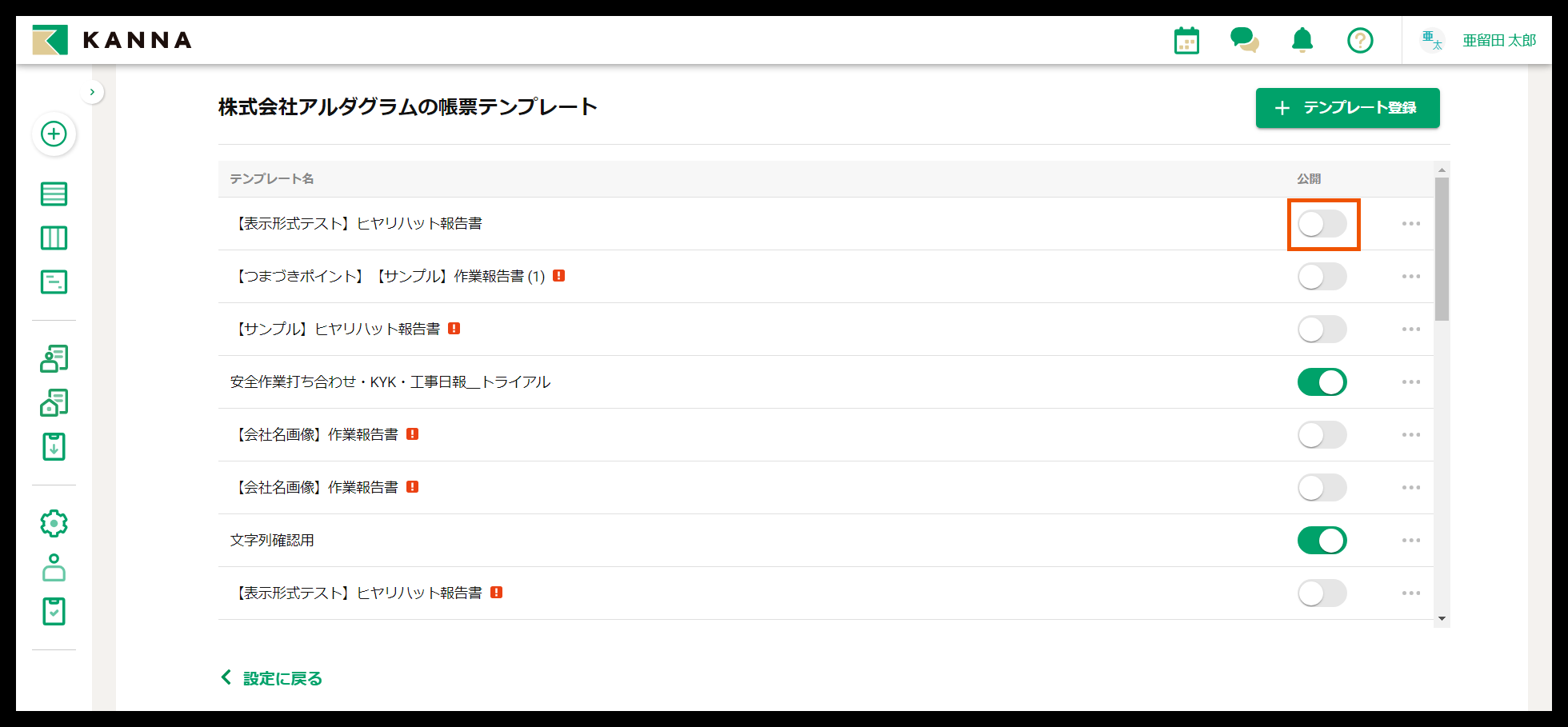The image size is (1568, 727).
Task: Open the chat messages icon
Action: [x=1244, y=40]
